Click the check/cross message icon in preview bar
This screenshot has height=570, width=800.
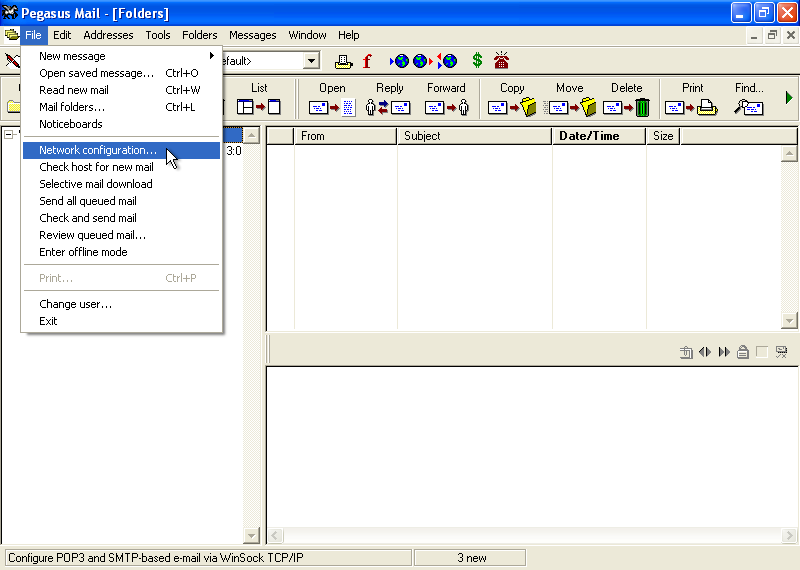[x=781, y=352]
